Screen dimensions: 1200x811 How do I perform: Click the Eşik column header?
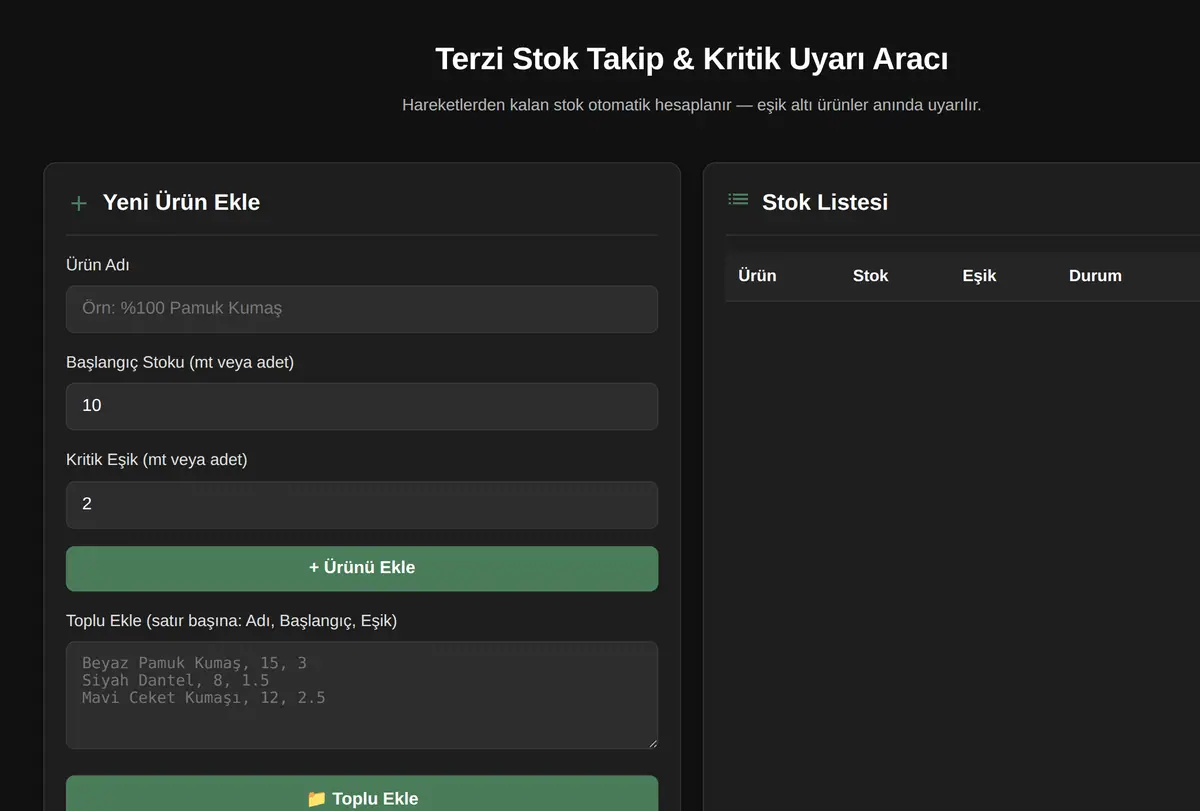[x=979, y=276]
